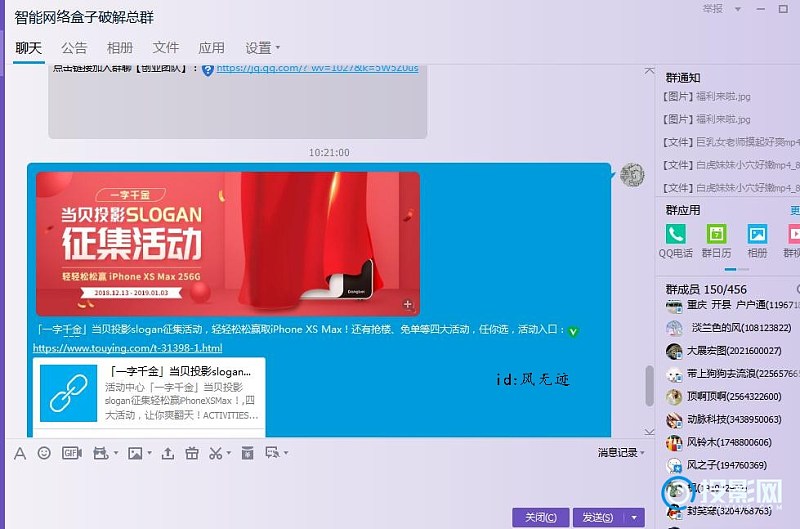
Task: Open the 一字千金 link preview card
Action: click(149, 397)
